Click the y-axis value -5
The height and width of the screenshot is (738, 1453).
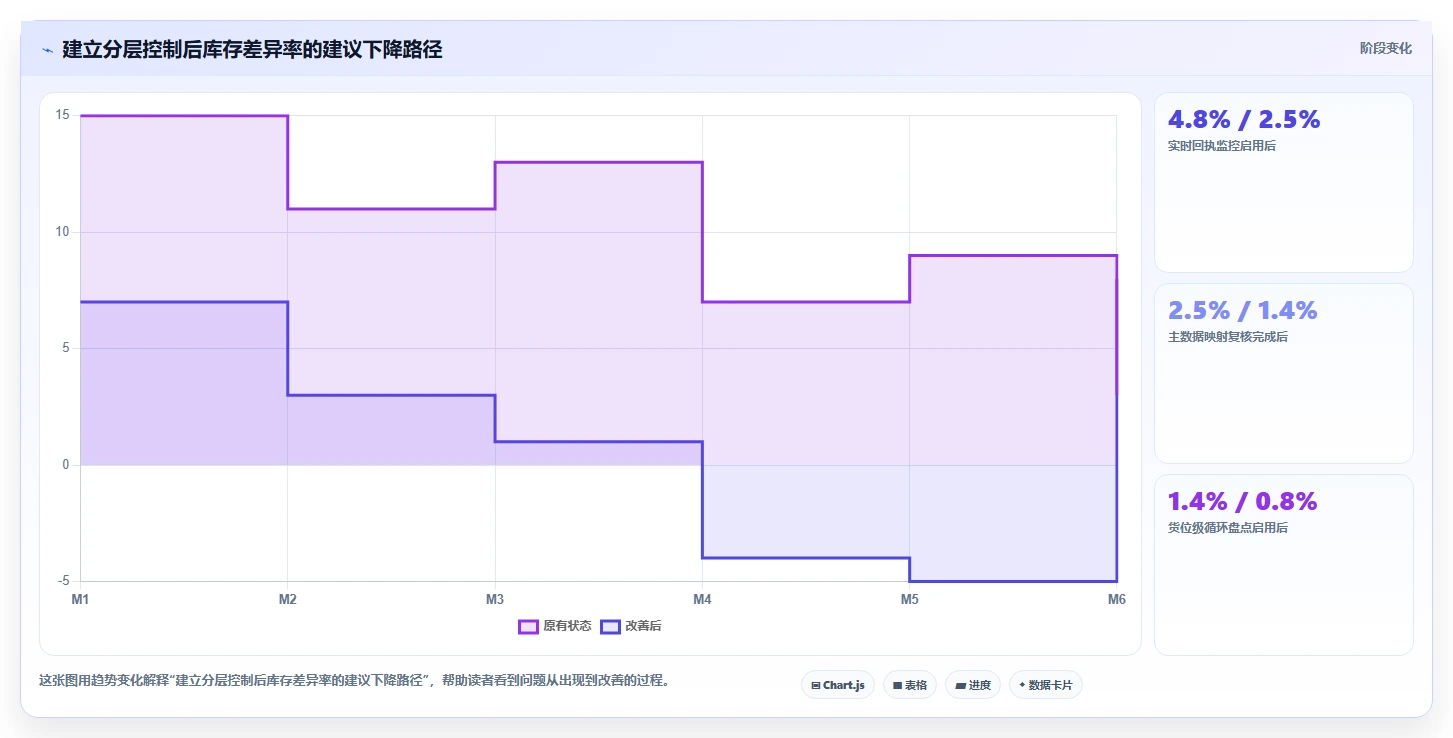pyautogui.click(x=62, y=581)
